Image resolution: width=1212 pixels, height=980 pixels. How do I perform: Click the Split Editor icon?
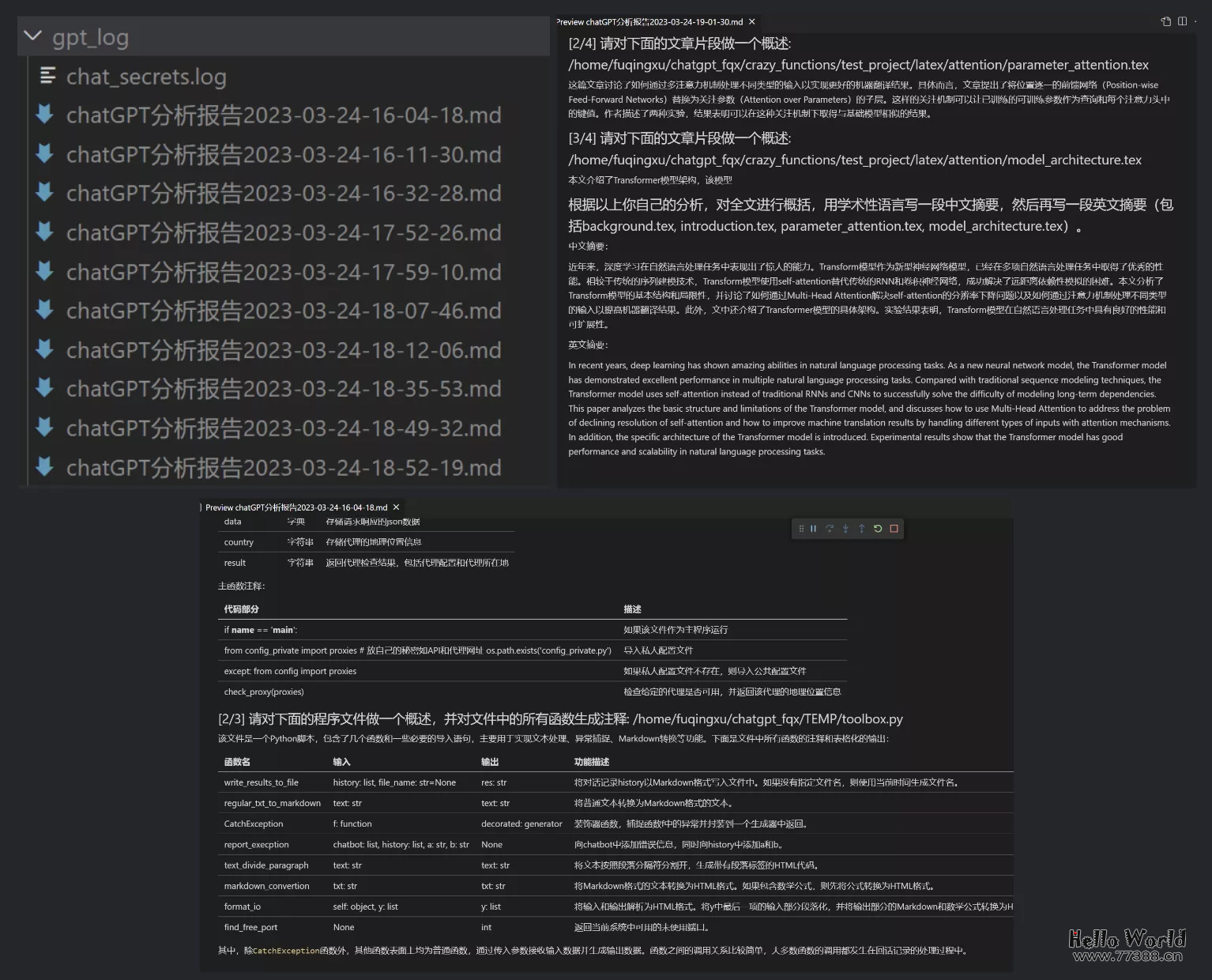tap(1183, 21)
